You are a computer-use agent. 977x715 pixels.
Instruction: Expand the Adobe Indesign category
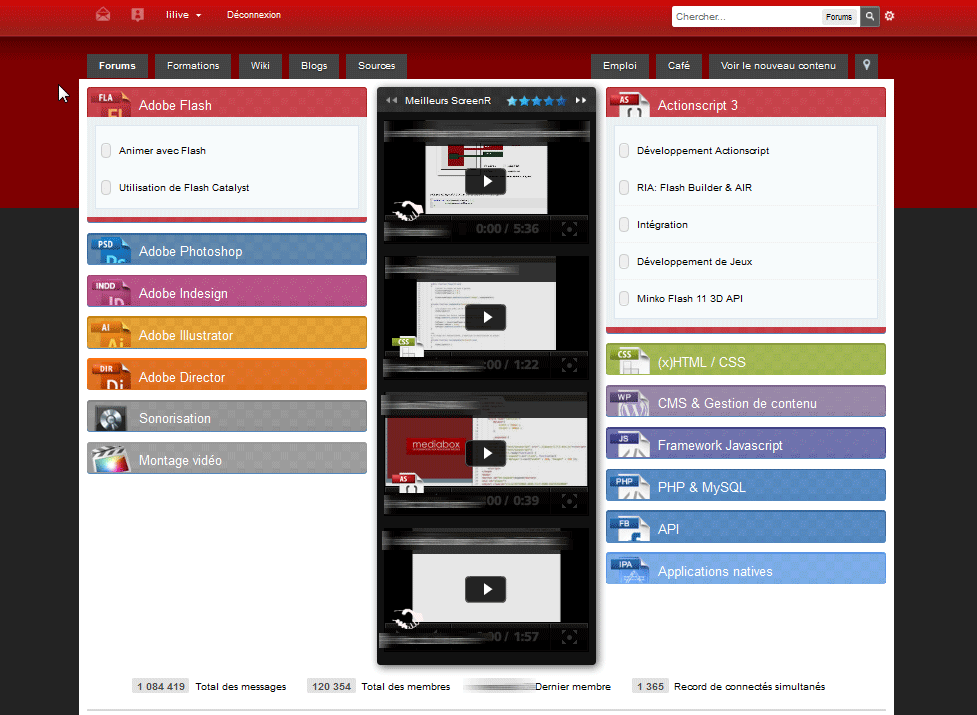227,291
